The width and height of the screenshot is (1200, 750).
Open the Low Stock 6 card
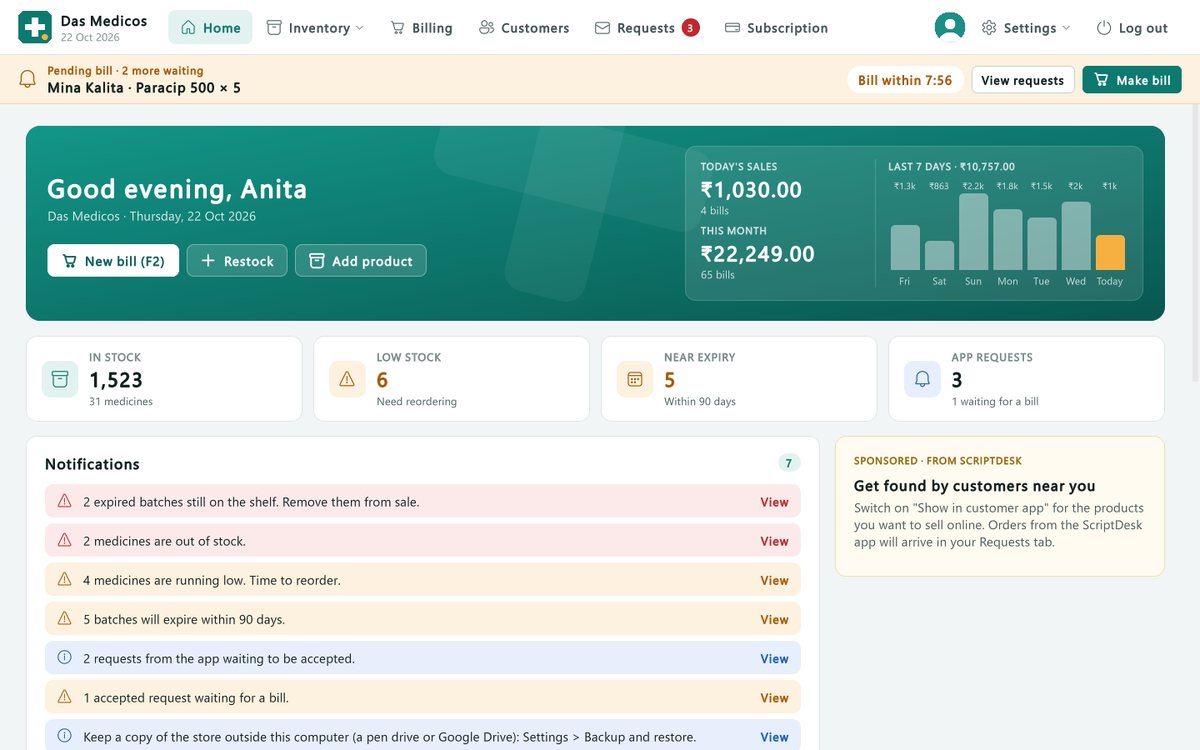451,379
